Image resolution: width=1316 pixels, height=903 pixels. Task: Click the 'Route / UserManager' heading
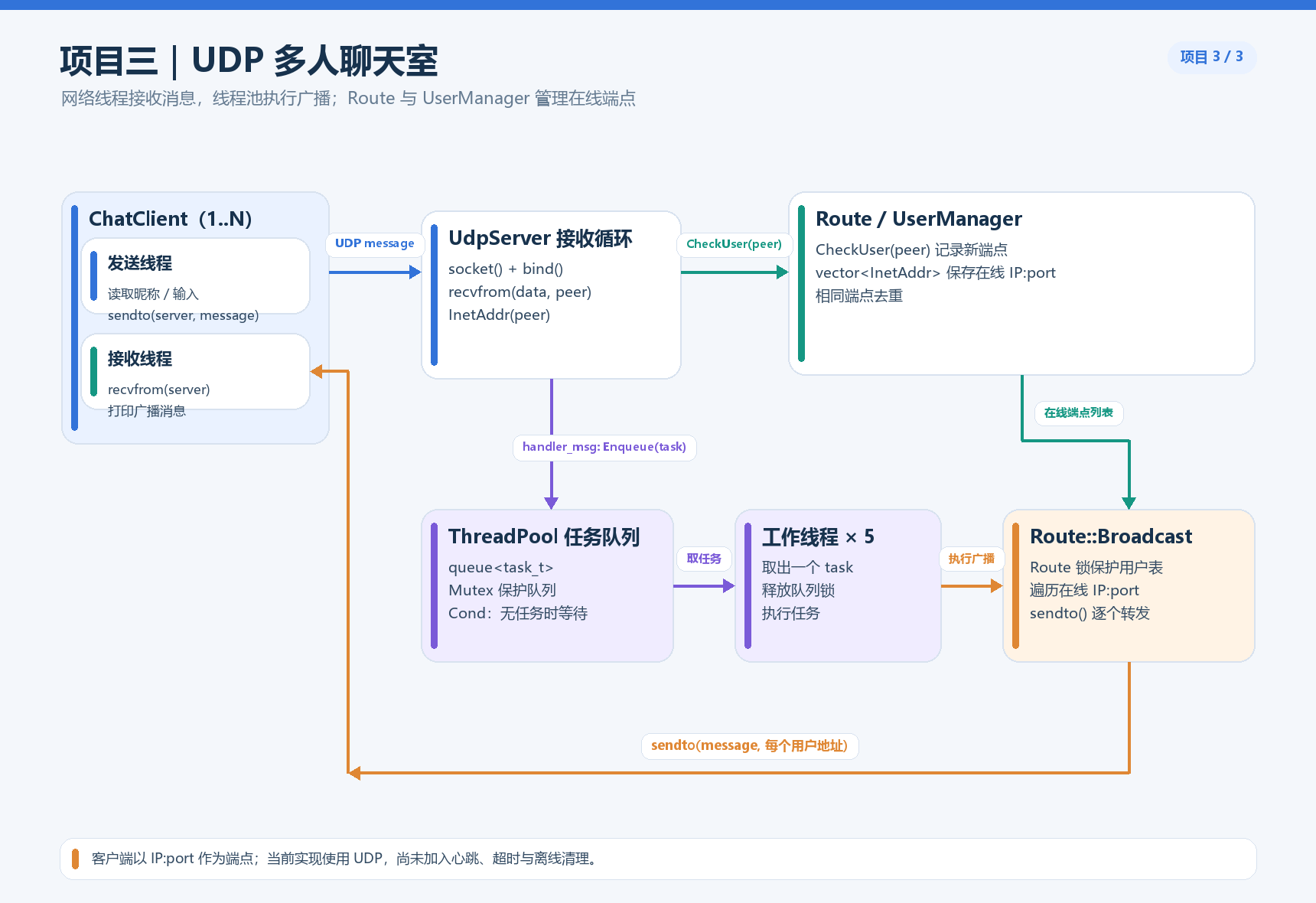point(919,220)
